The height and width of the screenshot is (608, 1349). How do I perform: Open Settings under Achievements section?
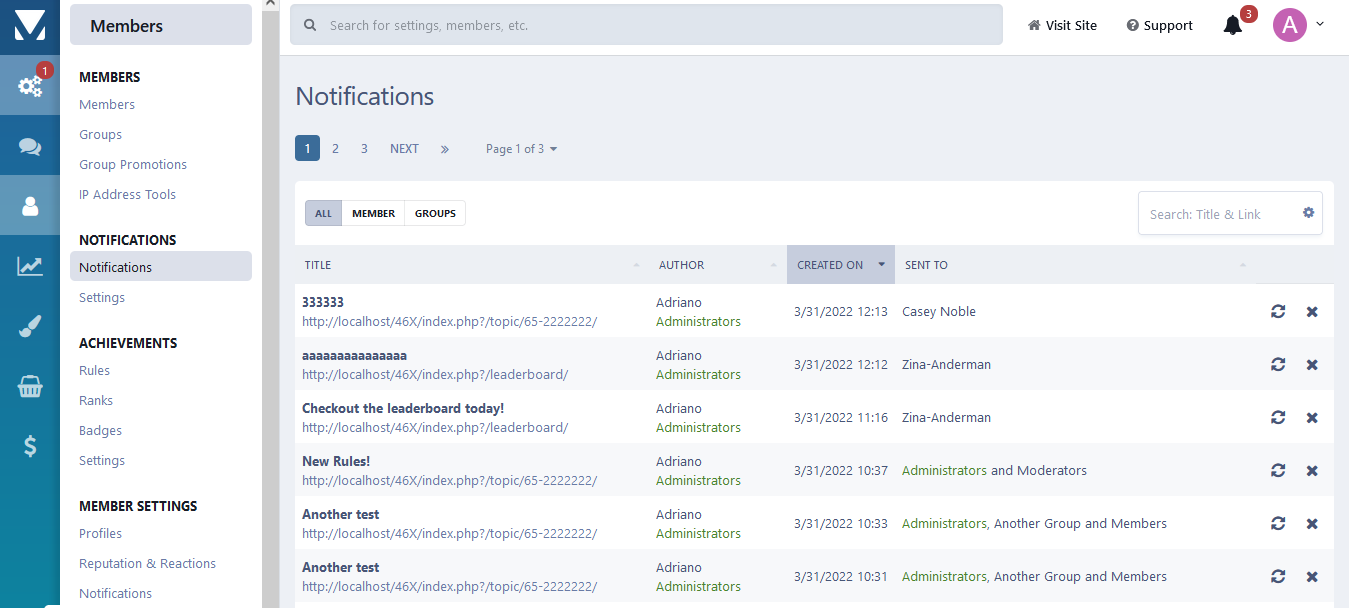pos(102,461)
